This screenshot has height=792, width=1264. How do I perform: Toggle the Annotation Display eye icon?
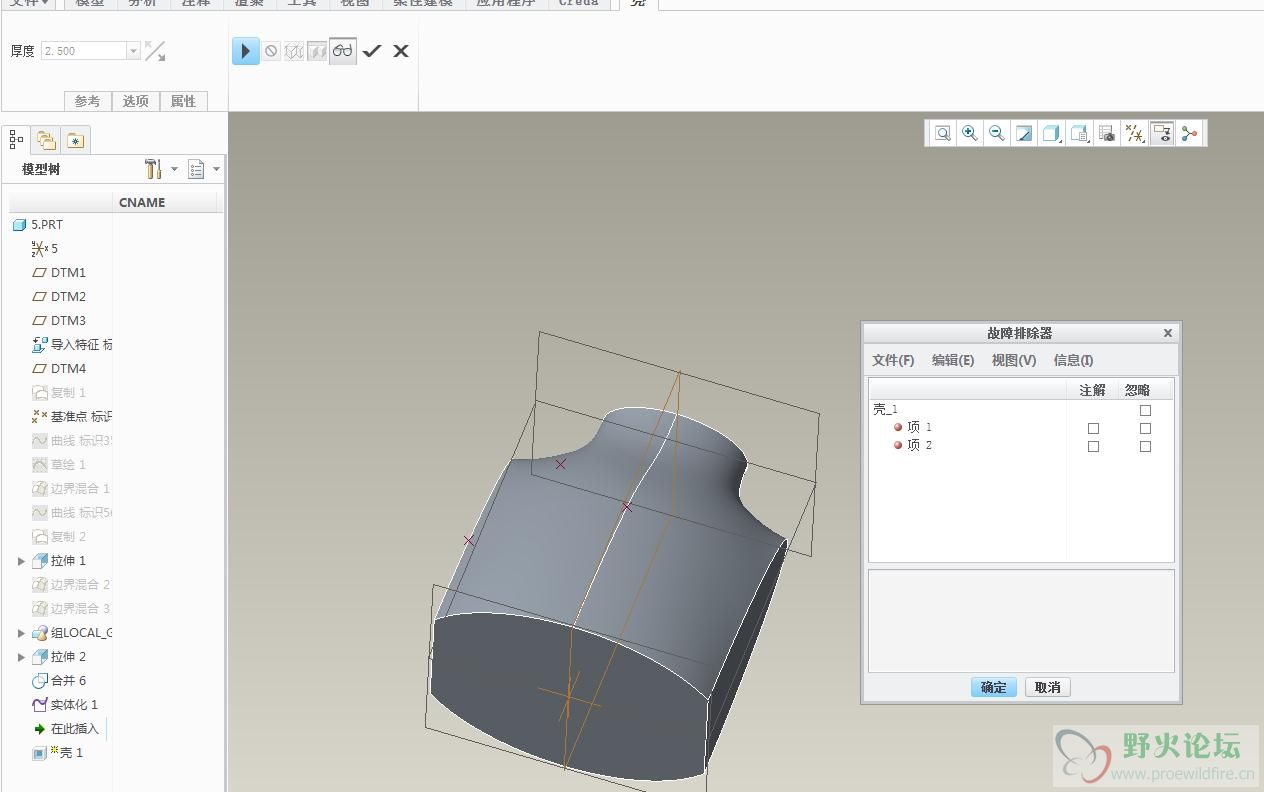click(x=1161, y=133)
